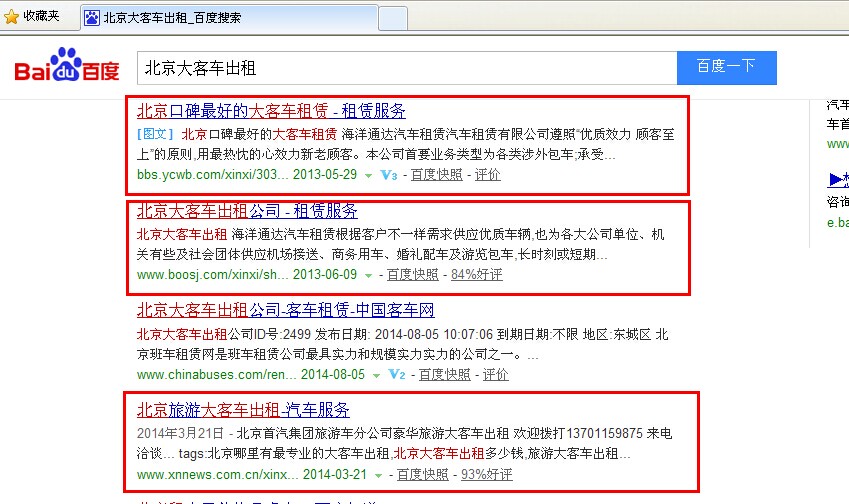Click the favorites star icon
The height and width of the screenshot is (504, 849).
11,17
